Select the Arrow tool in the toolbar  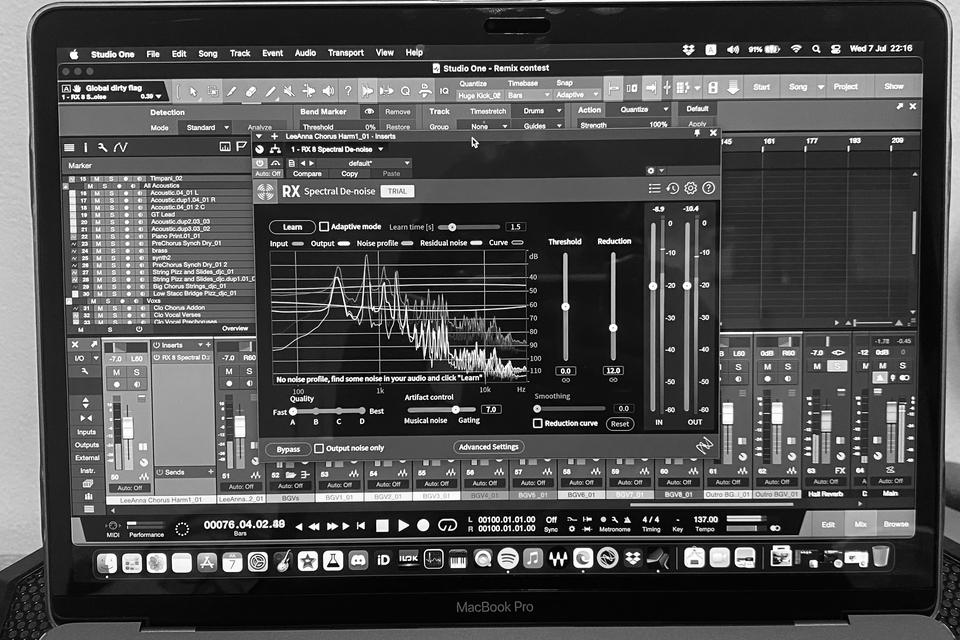(193, 91)
